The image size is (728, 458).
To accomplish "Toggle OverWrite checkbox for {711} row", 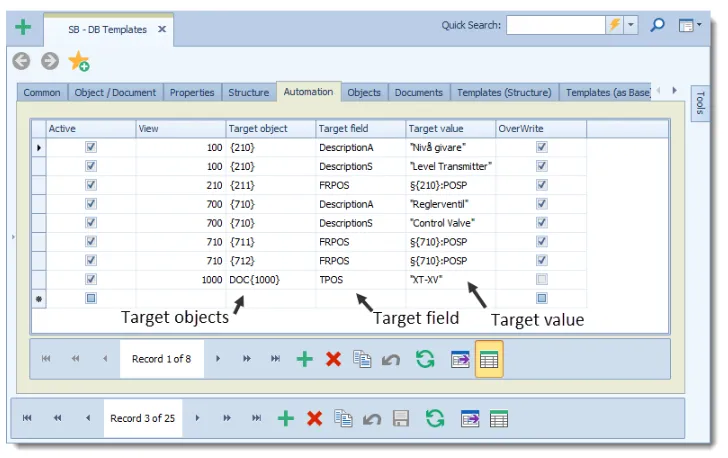I will pyautogui.click(x=541, y=242).
